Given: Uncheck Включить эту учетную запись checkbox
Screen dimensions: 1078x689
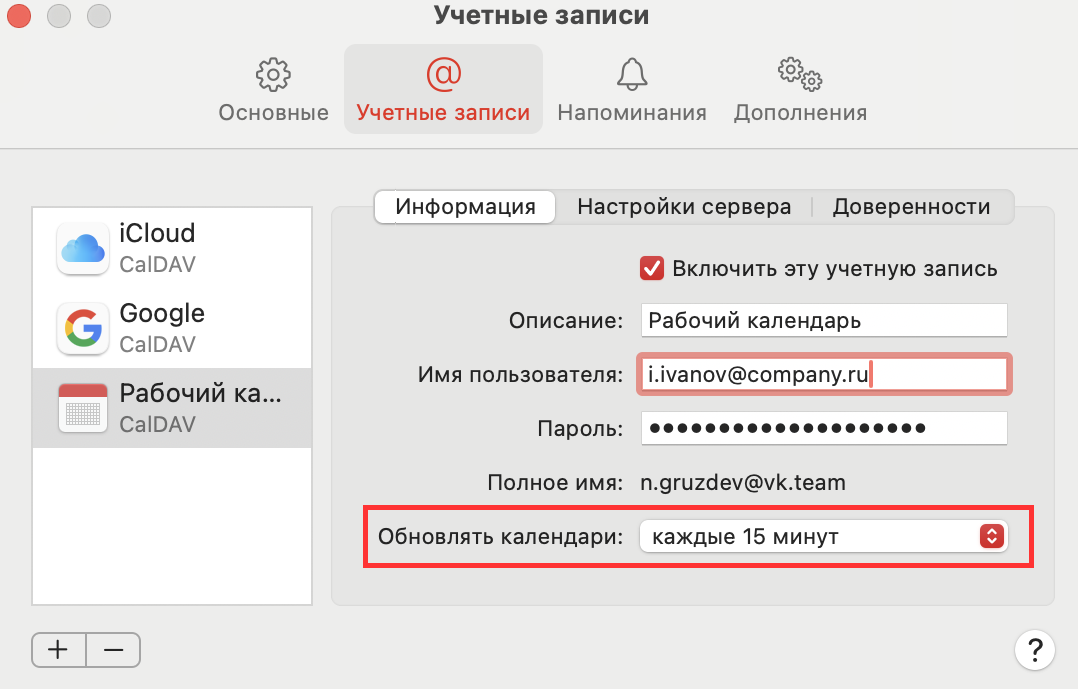Looking at the screenshot, I should point(652,268).
